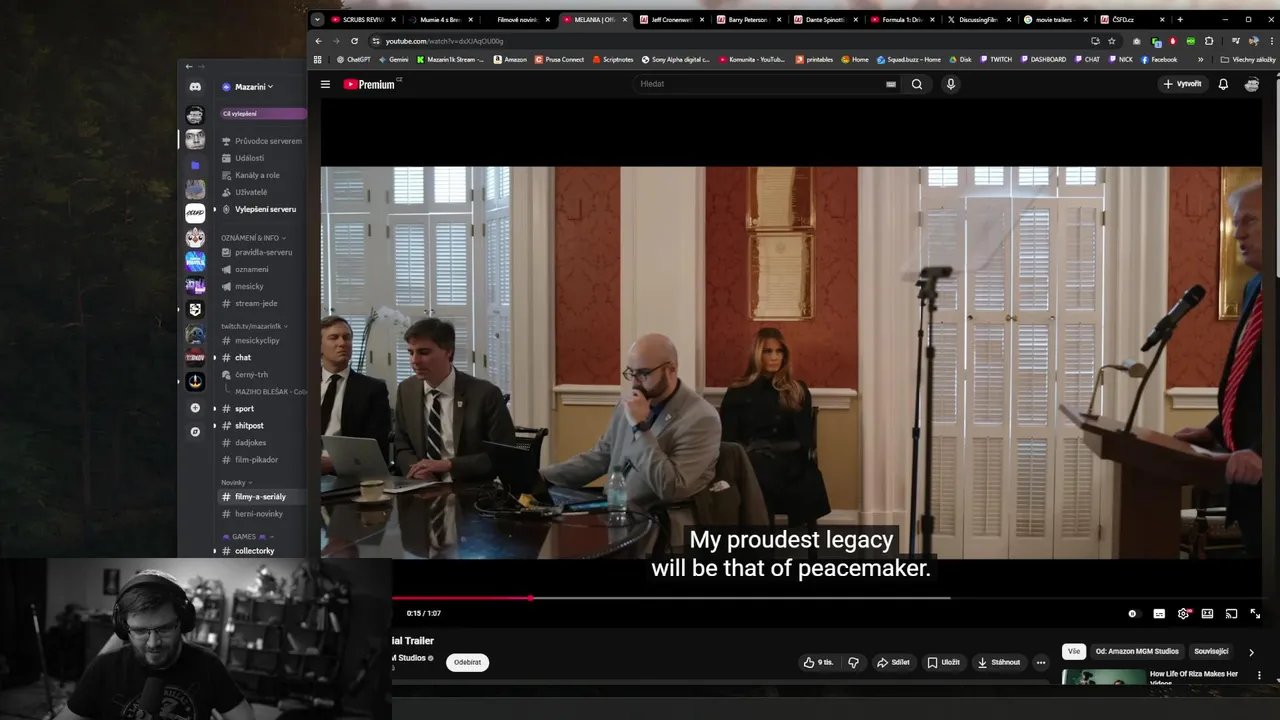The width and height of the screenshot is (1280, 720).
Task: Open Kanály a role in Discord
Action: pos(251,175)
